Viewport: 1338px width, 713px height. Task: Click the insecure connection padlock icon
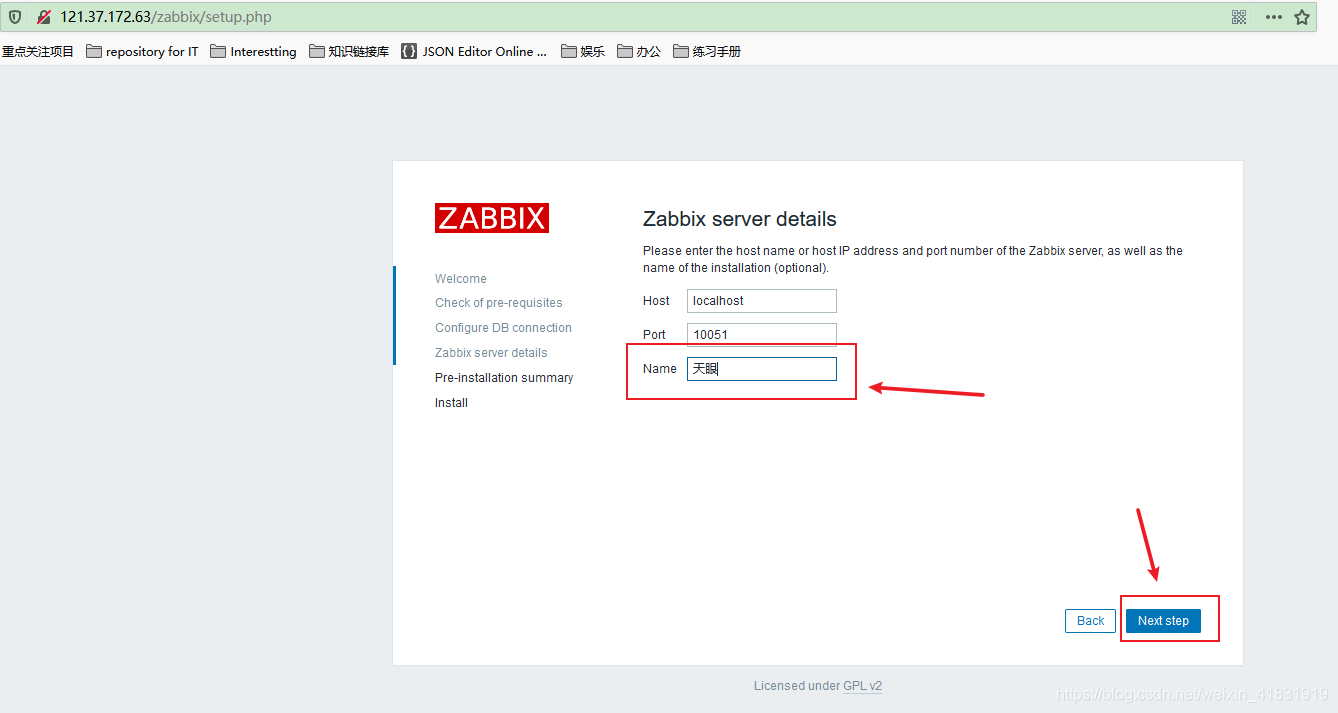(44, 17)
